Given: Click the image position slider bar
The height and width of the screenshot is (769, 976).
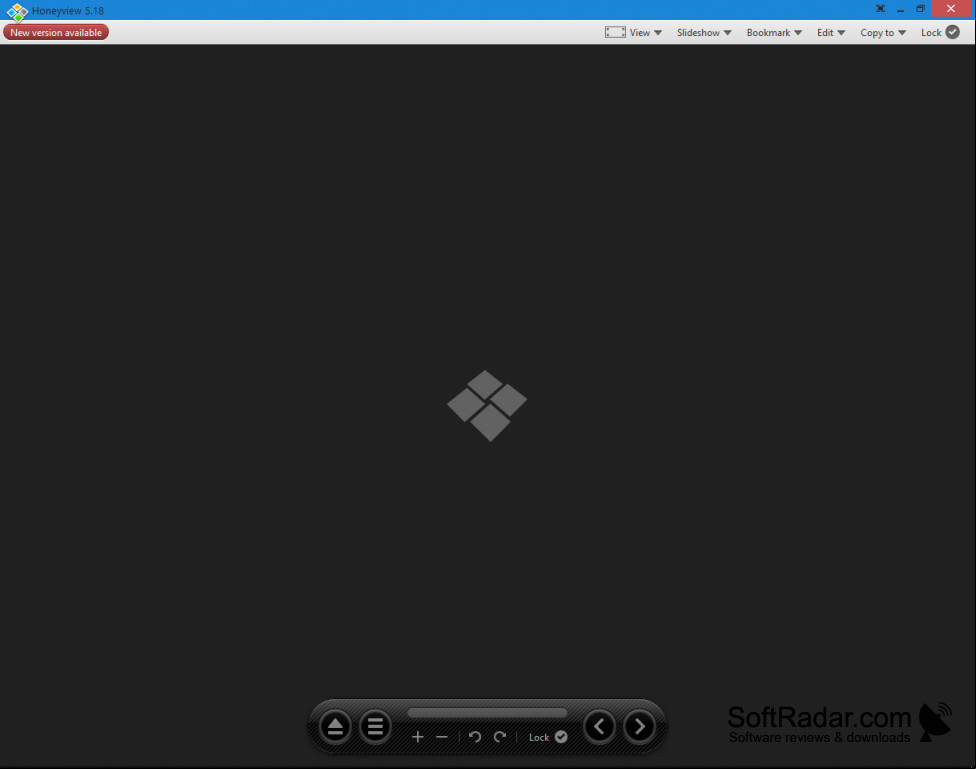Looking at the screenshot, I should [x=487, y=712].
